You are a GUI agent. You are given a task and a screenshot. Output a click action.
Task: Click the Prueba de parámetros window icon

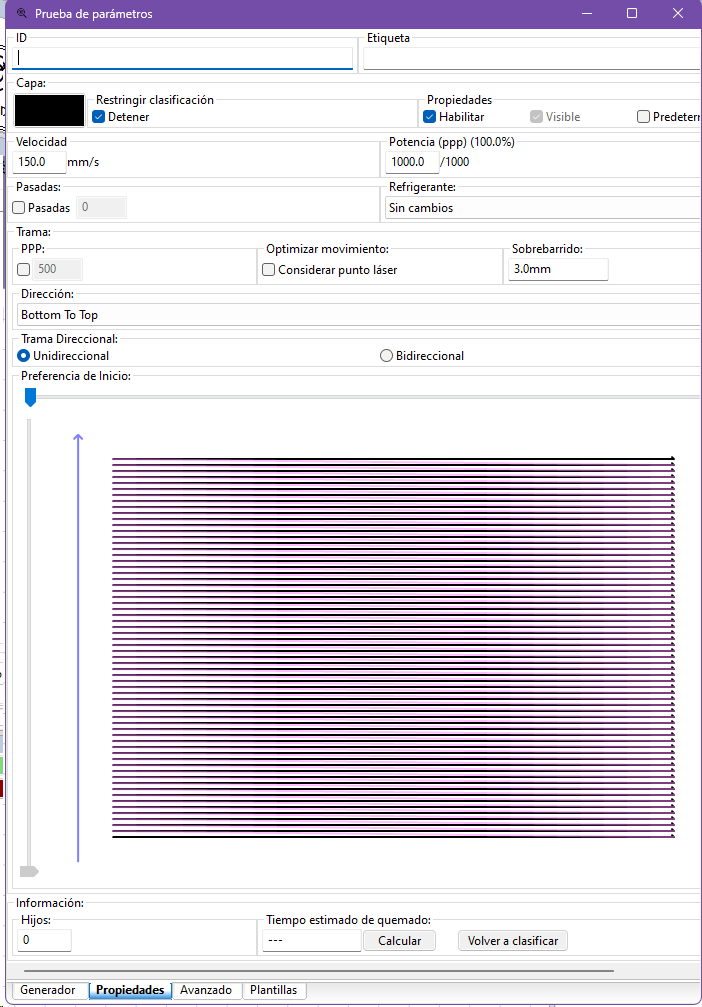tap(22, 13)
